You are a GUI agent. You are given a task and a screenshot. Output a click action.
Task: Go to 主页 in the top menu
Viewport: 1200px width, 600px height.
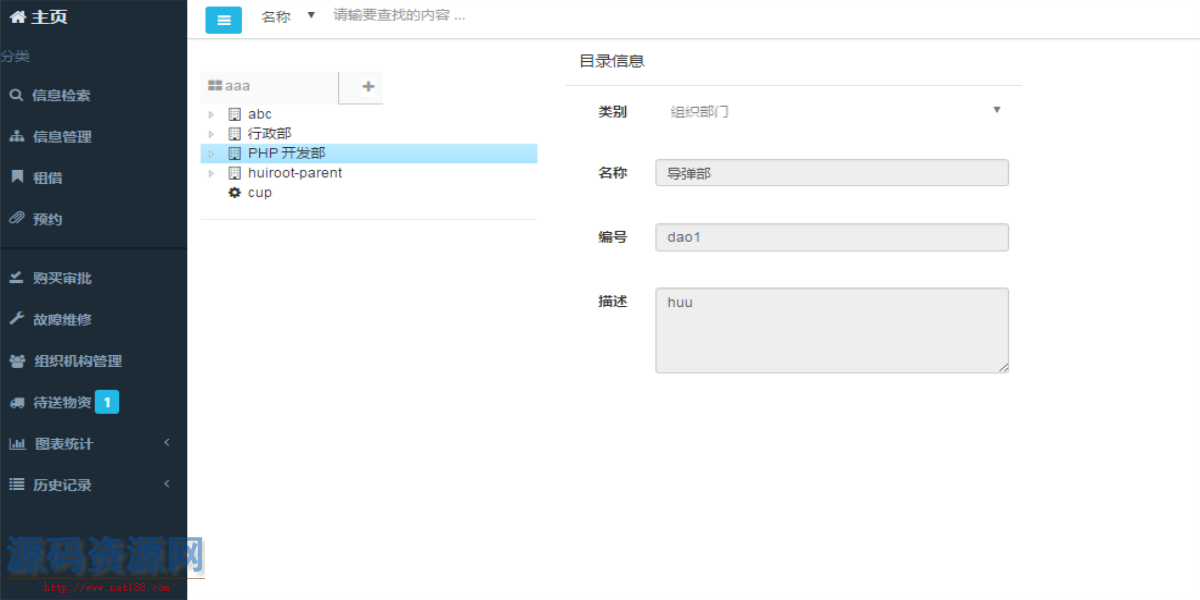click(40, 16)
